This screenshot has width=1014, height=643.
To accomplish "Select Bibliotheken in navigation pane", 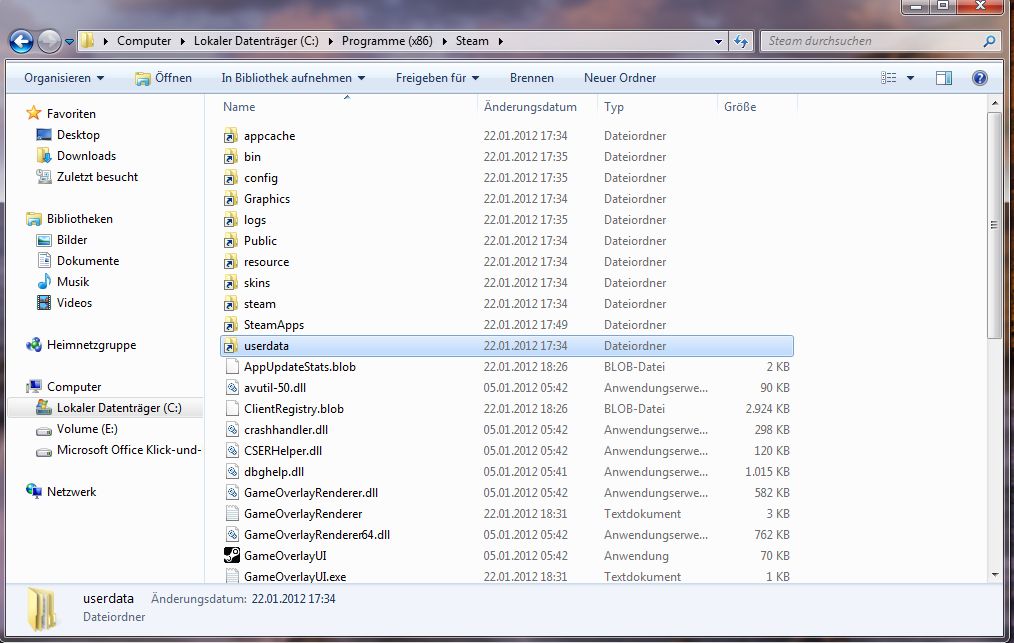I will (80, 219).
